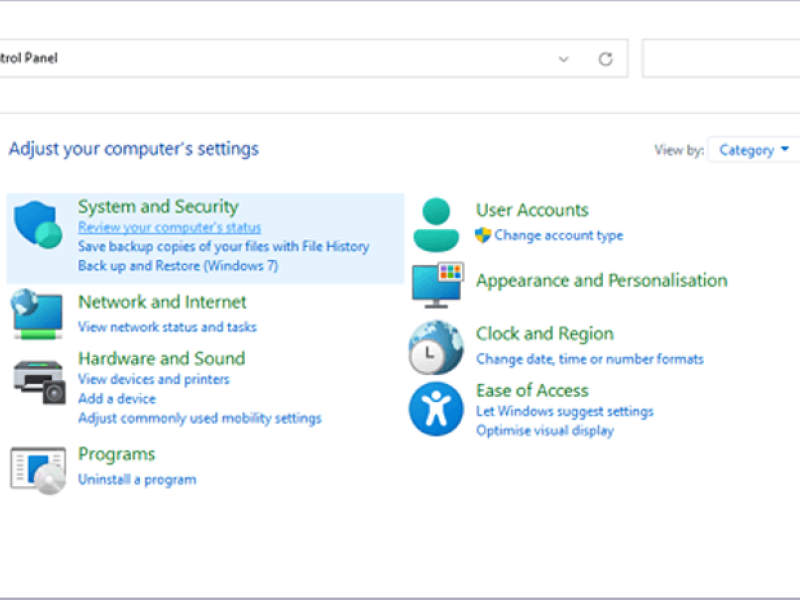Viewport: 800px width, 600px height.
Task: Click the Network and Internet globe monitor icon
Action: tap(37, 314)
